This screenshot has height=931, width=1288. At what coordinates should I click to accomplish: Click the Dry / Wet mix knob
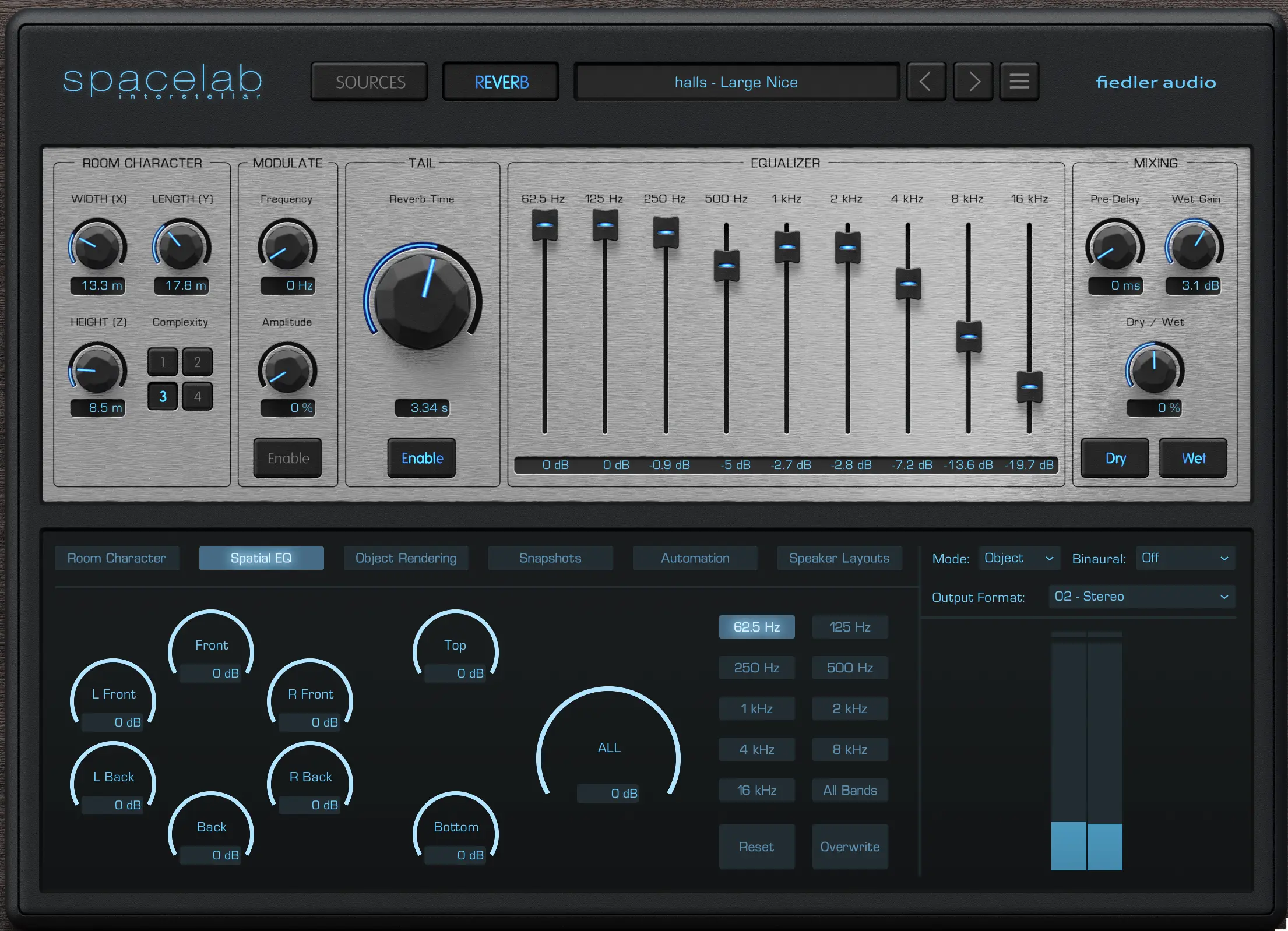pyautogui.click(x=1154, y=371)
